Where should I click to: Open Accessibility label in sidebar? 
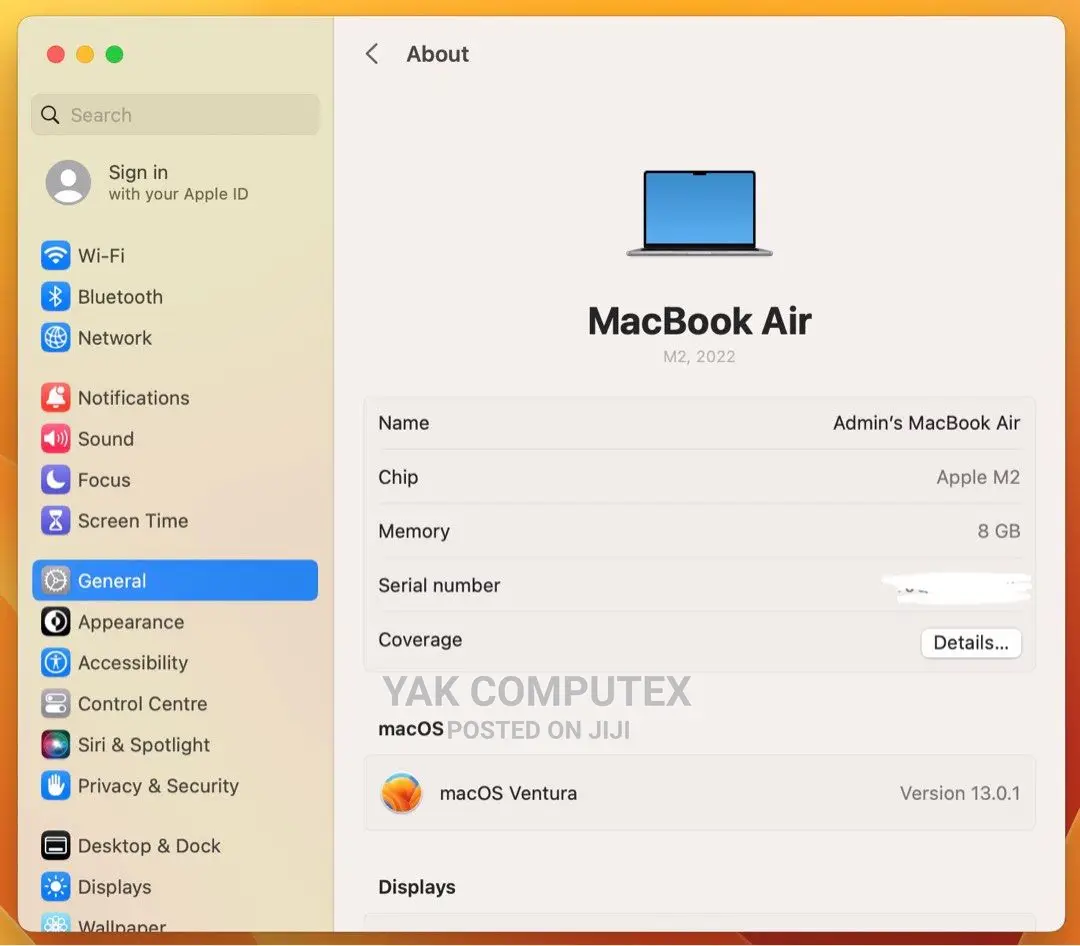coord(133,663)
